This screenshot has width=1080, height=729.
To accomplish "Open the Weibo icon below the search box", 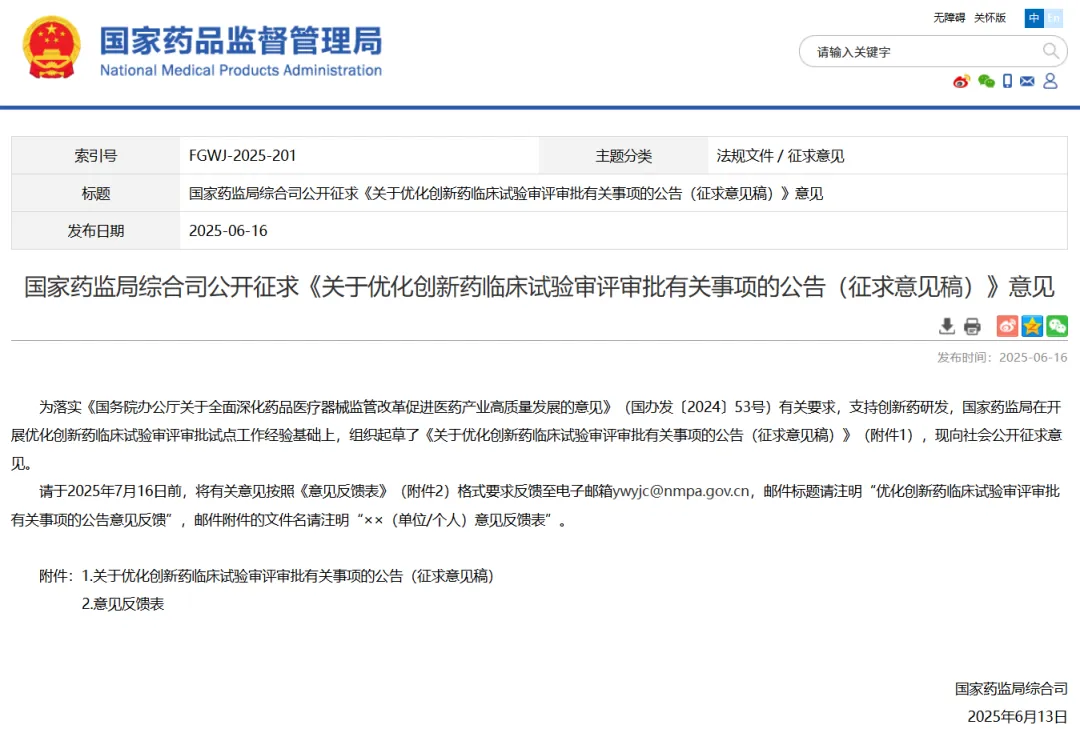I will click(x=961, y=81).
